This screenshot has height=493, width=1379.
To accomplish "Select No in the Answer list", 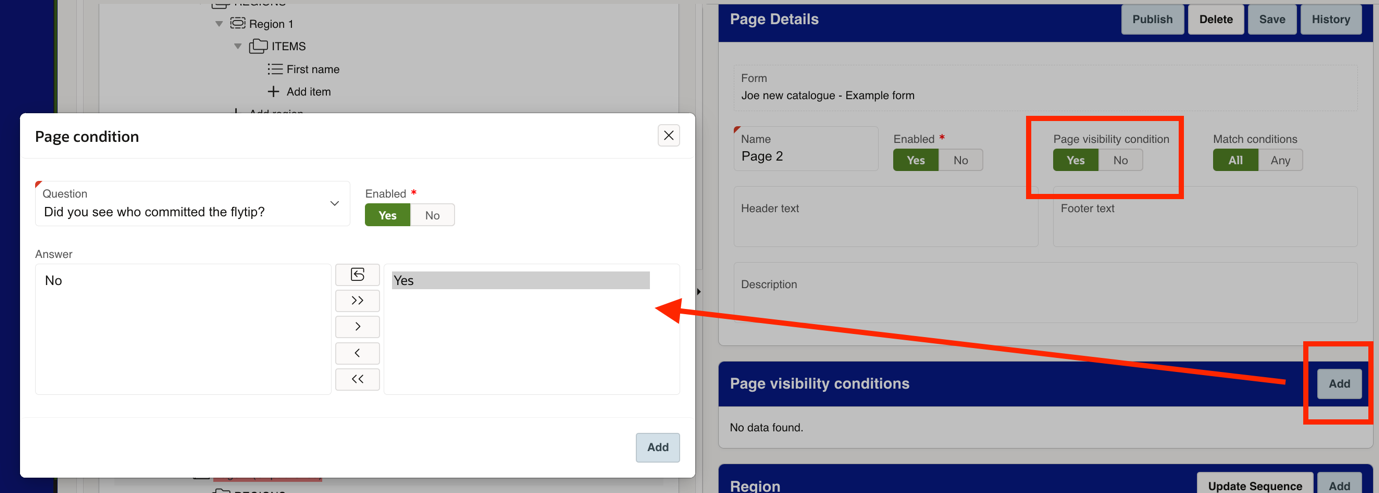I will pyautogui.click(x=54, y=281).
